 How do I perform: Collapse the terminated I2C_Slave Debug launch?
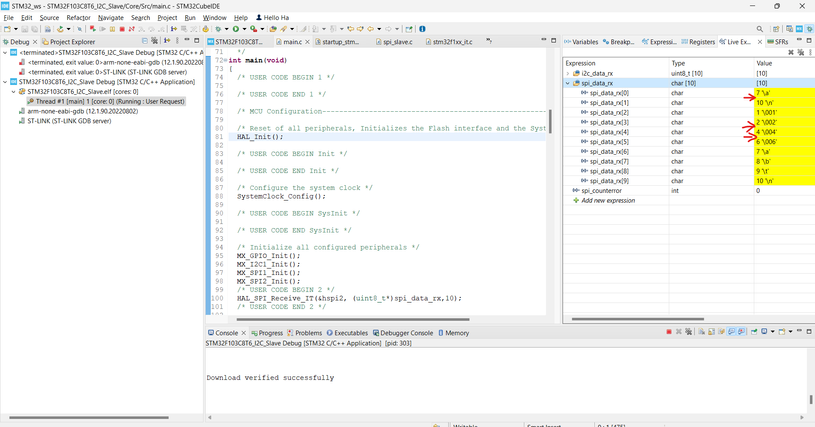(x=6, y=53)
